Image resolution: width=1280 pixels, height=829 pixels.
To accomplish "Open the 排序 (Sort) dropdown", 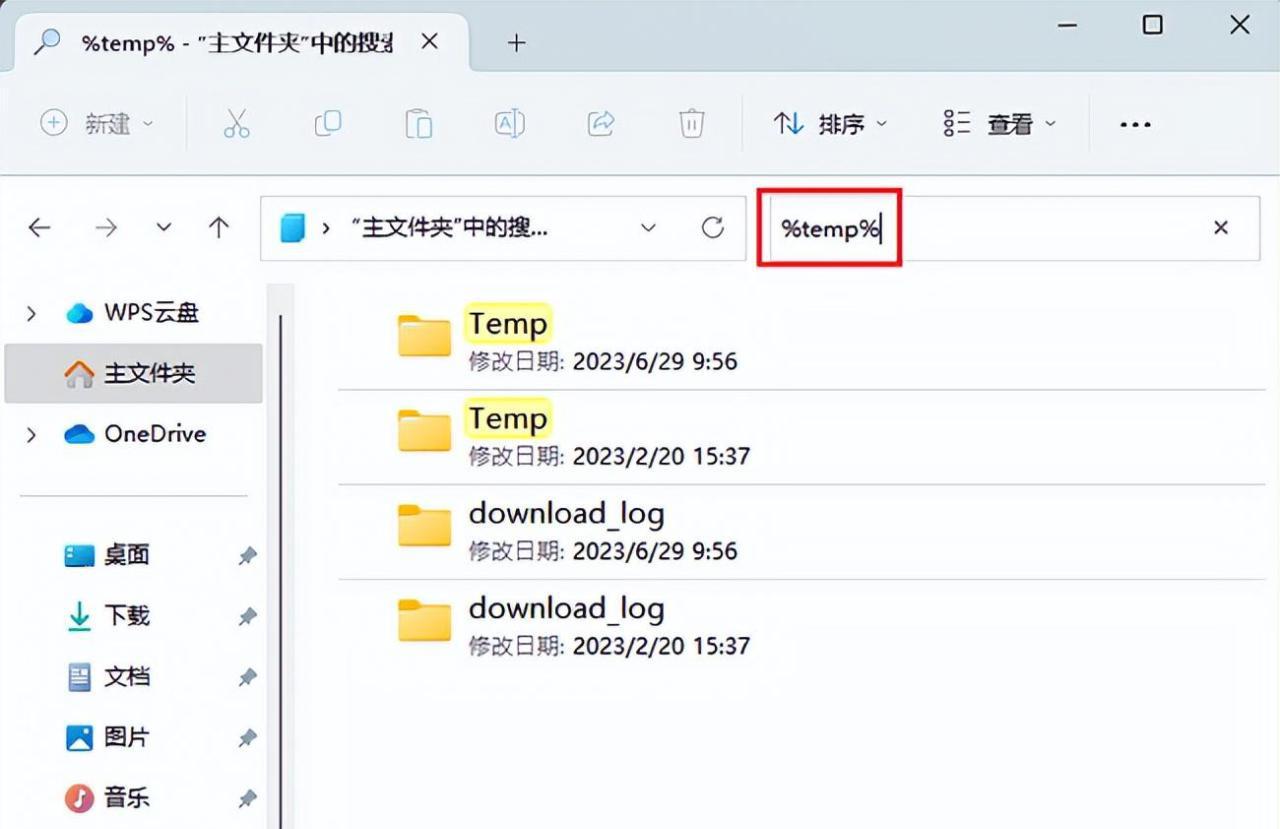I will [x=830, y=124].
